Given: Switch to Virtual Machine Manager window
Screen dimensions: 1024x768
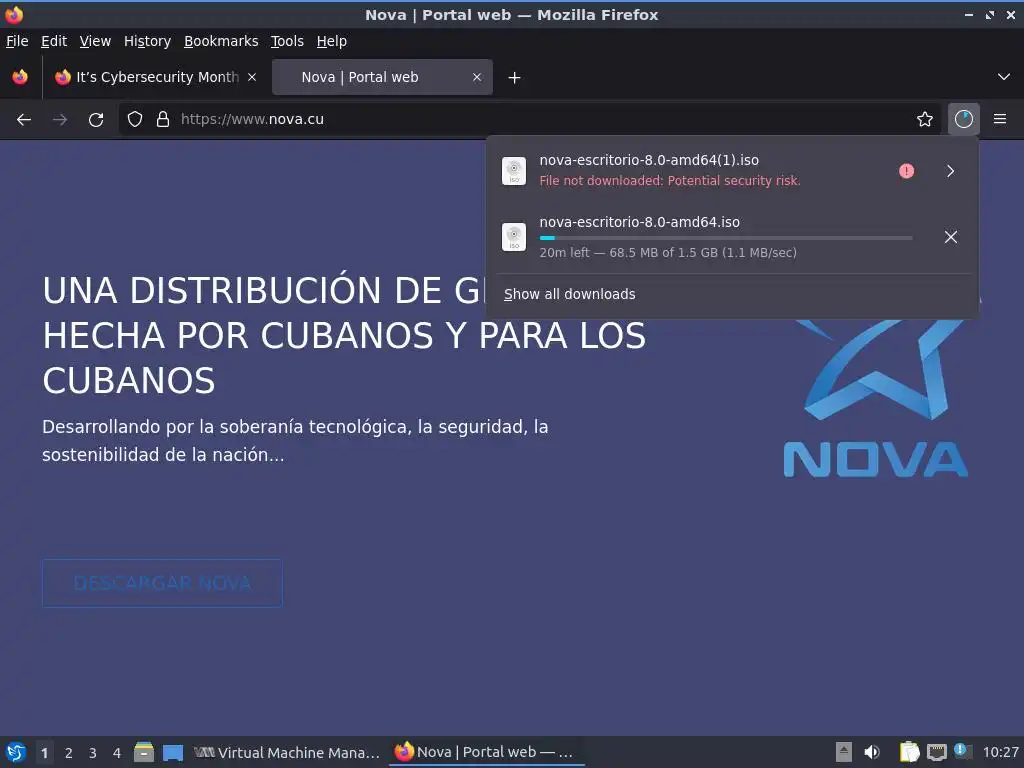Looking at the screenshot, I should tap(287, 752).
